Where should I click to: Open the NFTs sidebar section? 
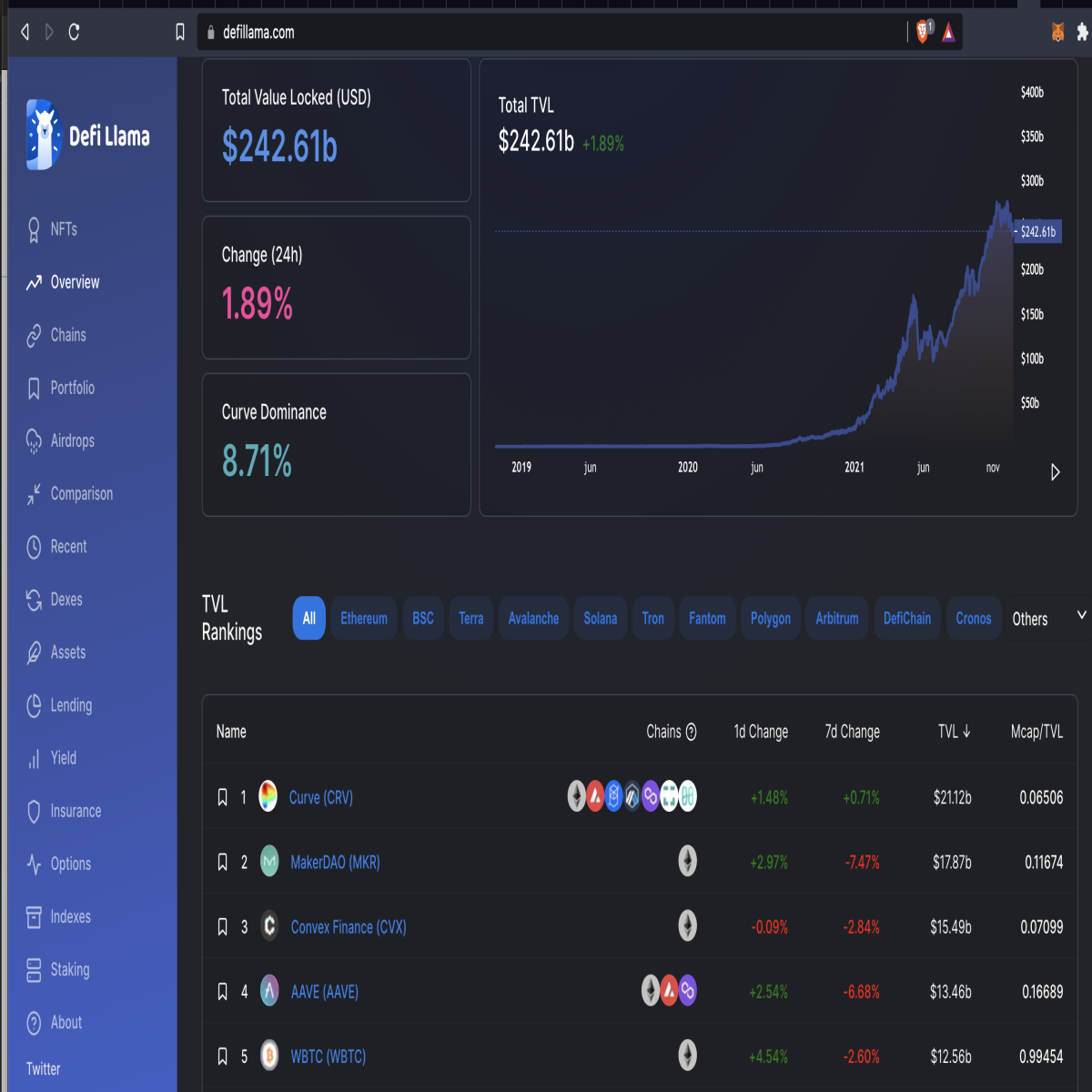click(x=52, y=229)
